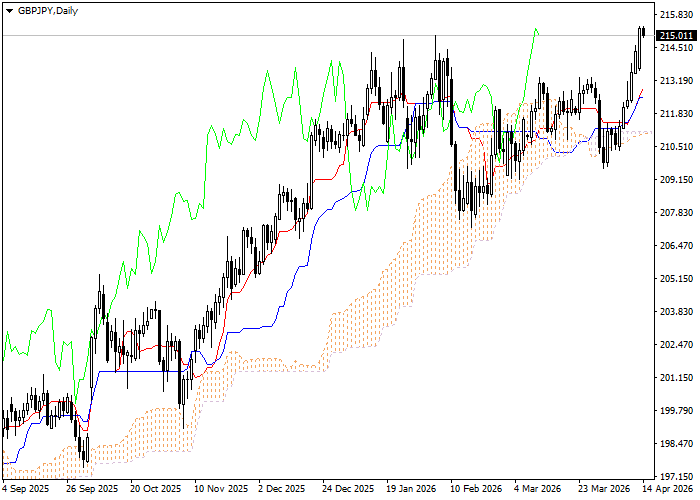Click the 4 Mar 2026 time label
This screenshot has height=500, width=700.
pos(539,489)
